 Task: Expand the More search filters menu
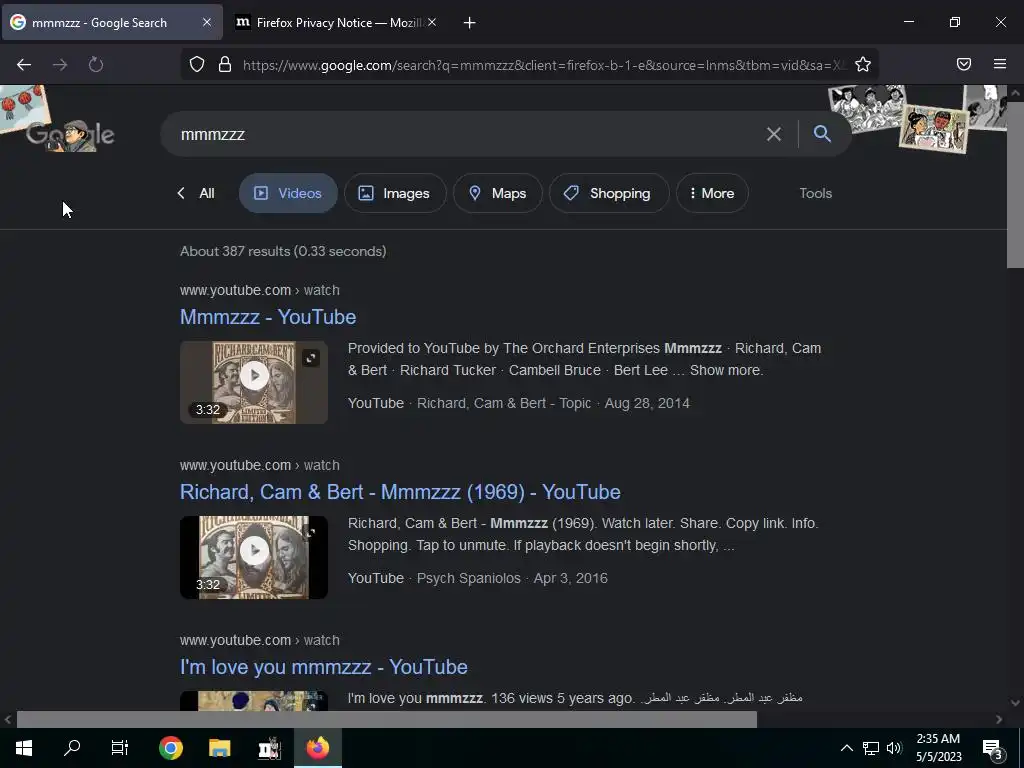tap(712, 193)
